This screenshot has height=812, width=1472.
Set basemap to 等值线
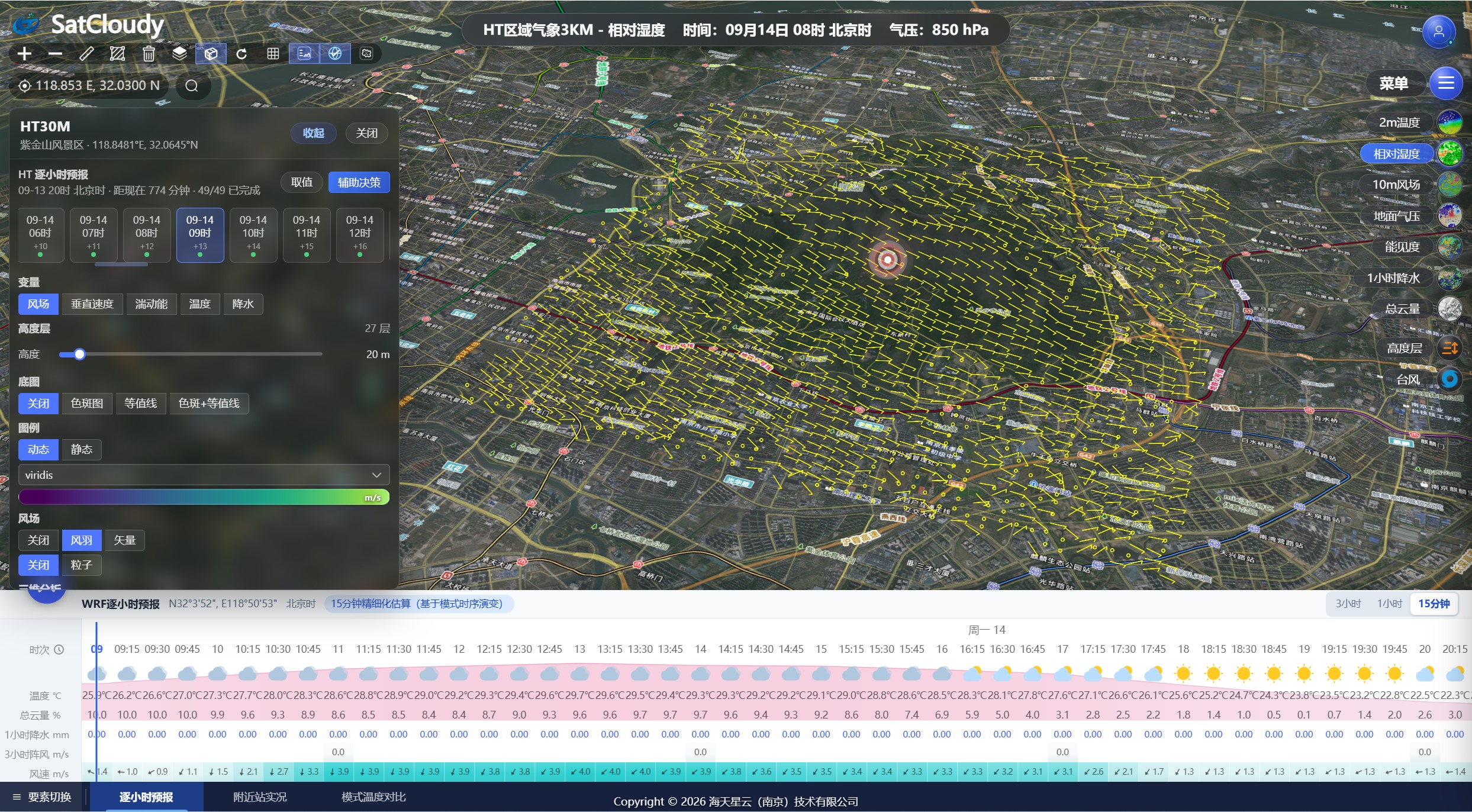141,404
